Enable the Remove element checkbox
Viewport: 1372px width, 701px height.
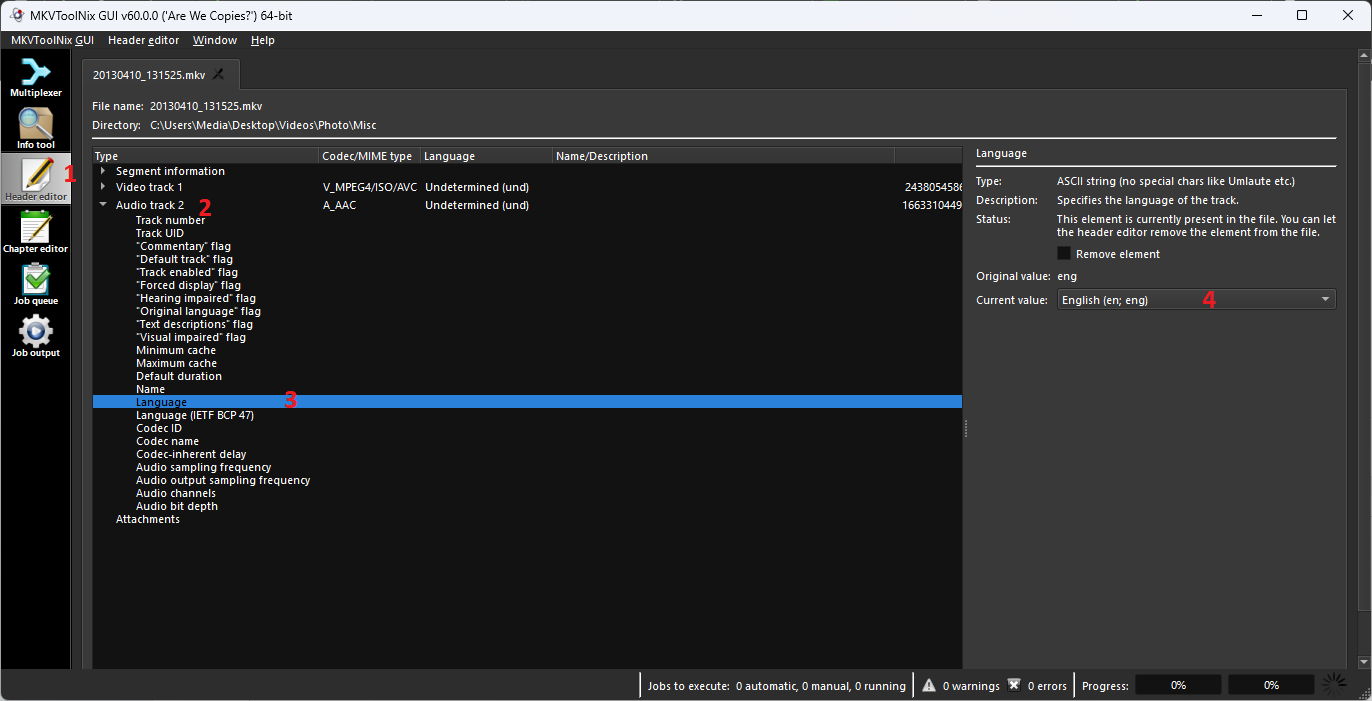[x=1064, y=254]
